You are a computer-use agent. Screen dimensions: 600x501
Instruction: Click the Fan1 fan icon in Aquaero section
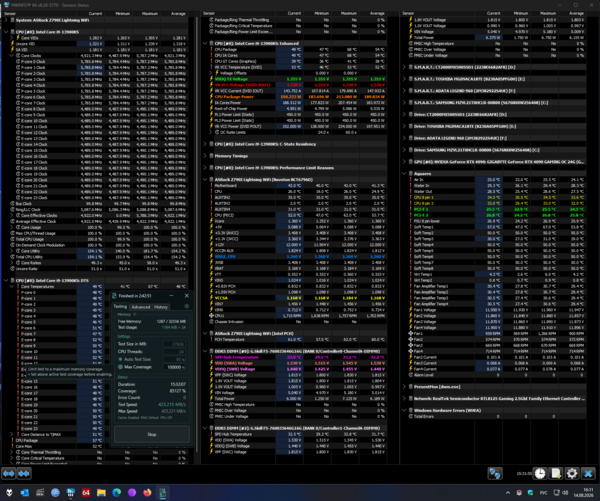(411, 333)
